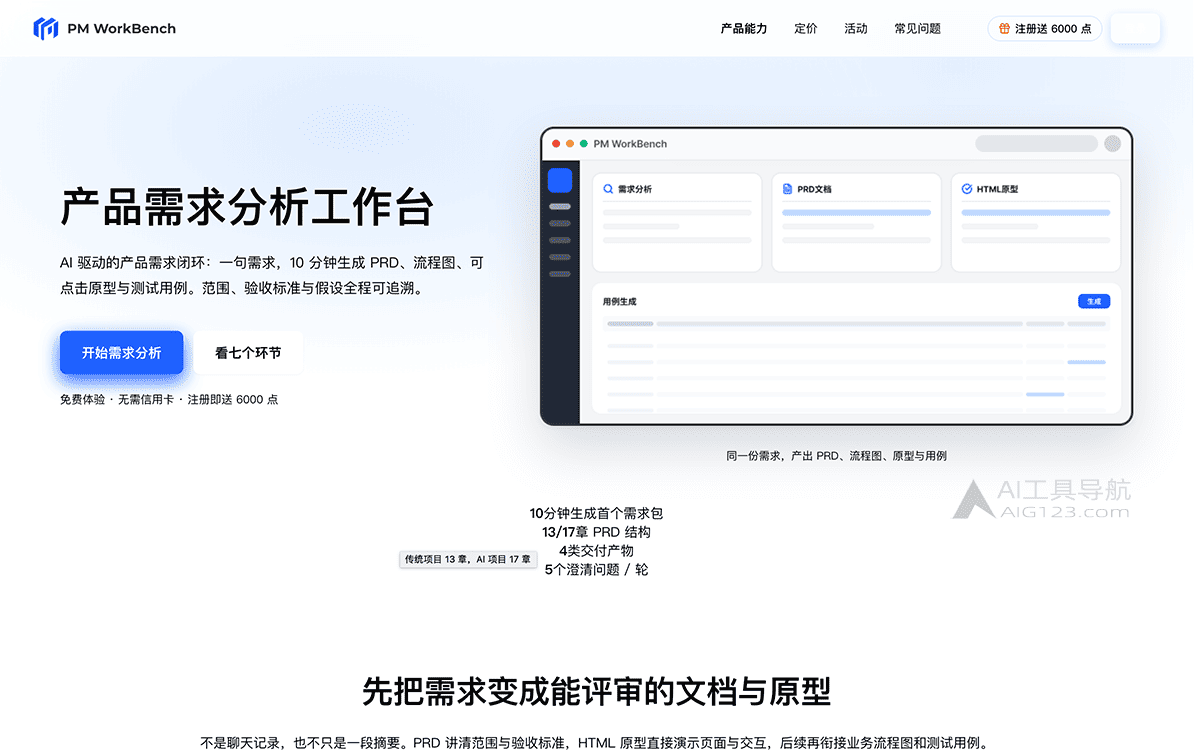Click the magnifier icon beside 需求分析
Viewport: 1200px width, 750px height.
pyautogui.click(x=608, y=188)
